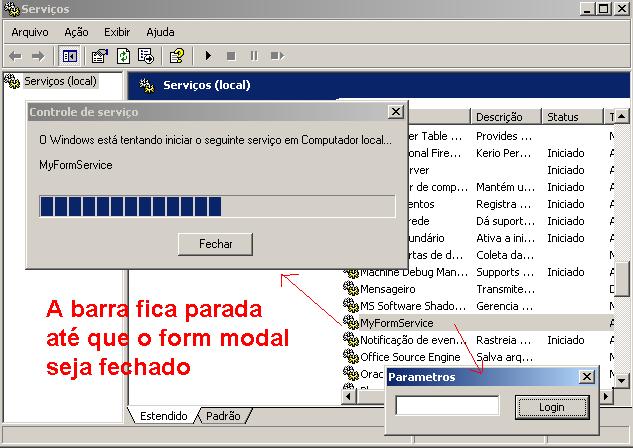Viewport: 633px width, 448px height.
Task: Click the Show/Hide Console Tree toolbar icon
Action: click(x=71, y=56)
